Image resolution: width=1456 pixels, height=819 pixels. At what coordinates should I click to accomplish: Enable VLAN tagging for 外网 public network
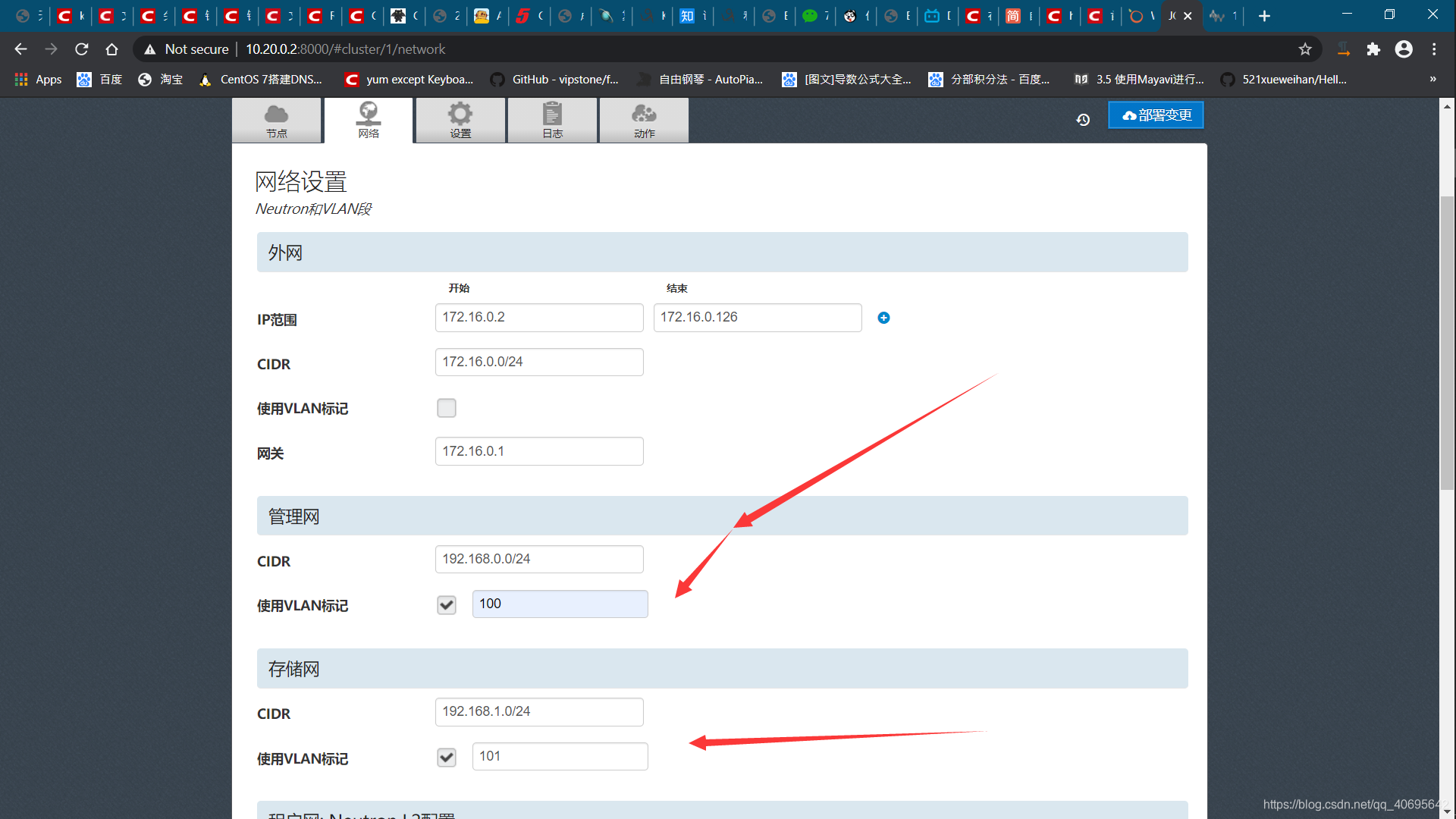click(447, 408)
